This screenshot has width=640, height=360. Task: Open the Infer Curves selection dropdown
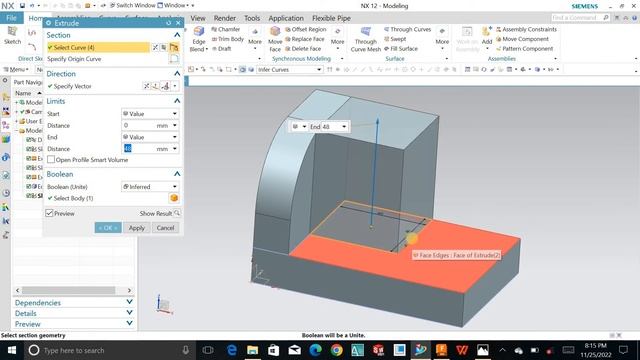(289, 69)
